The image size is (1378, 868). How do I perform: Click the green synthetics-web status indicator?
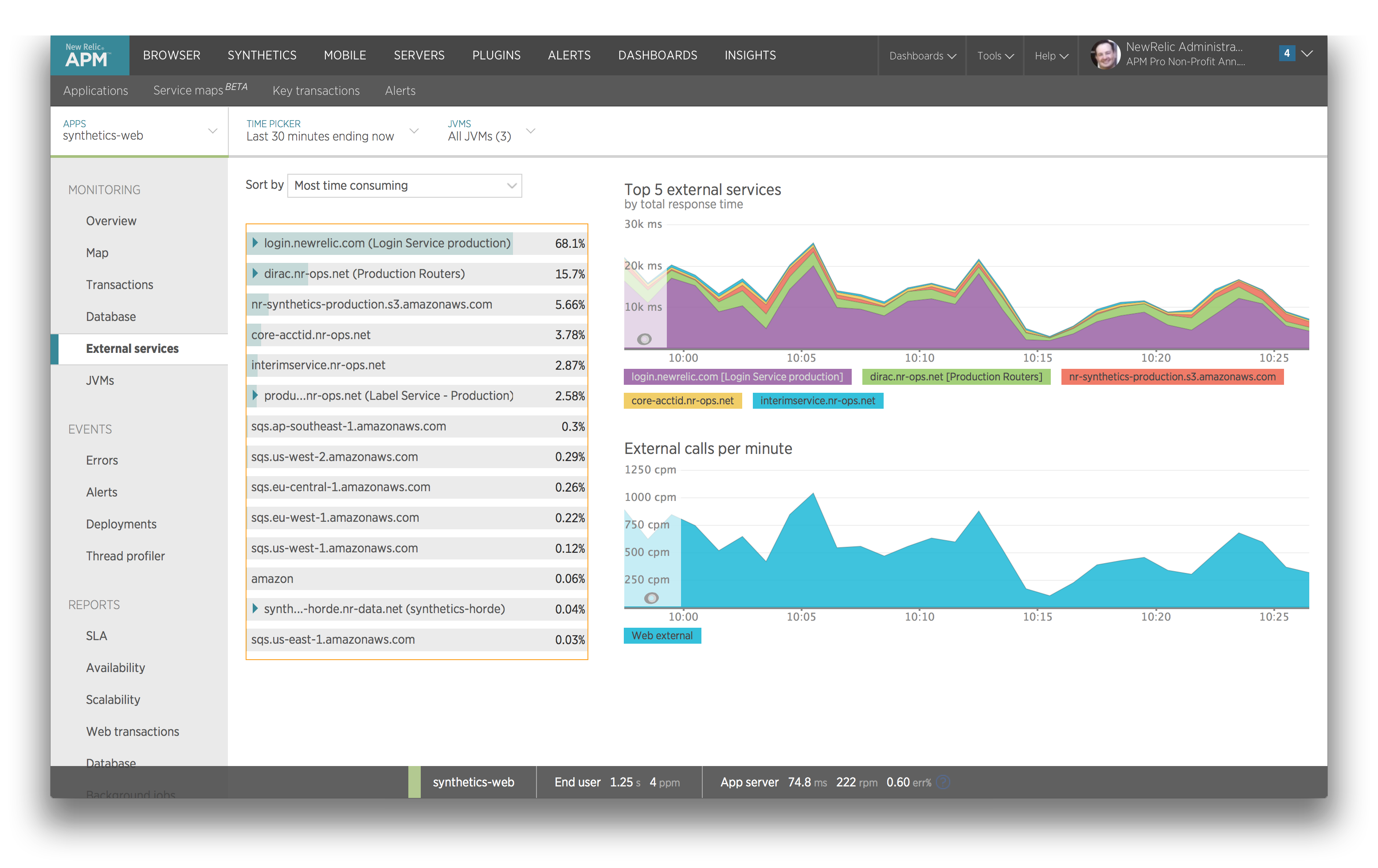click(414, 782)
